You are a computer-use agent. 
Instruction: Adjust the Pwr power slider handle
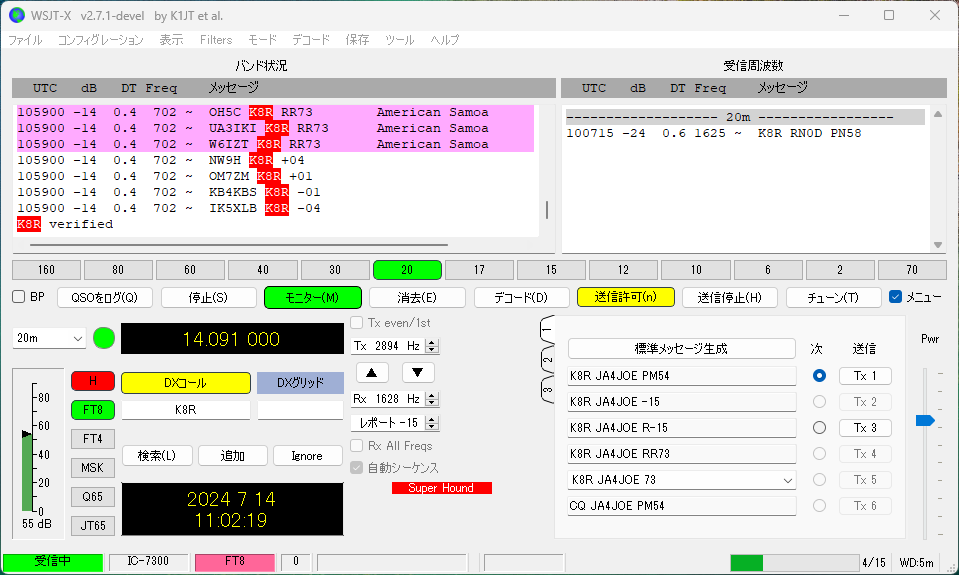[925, 420]
